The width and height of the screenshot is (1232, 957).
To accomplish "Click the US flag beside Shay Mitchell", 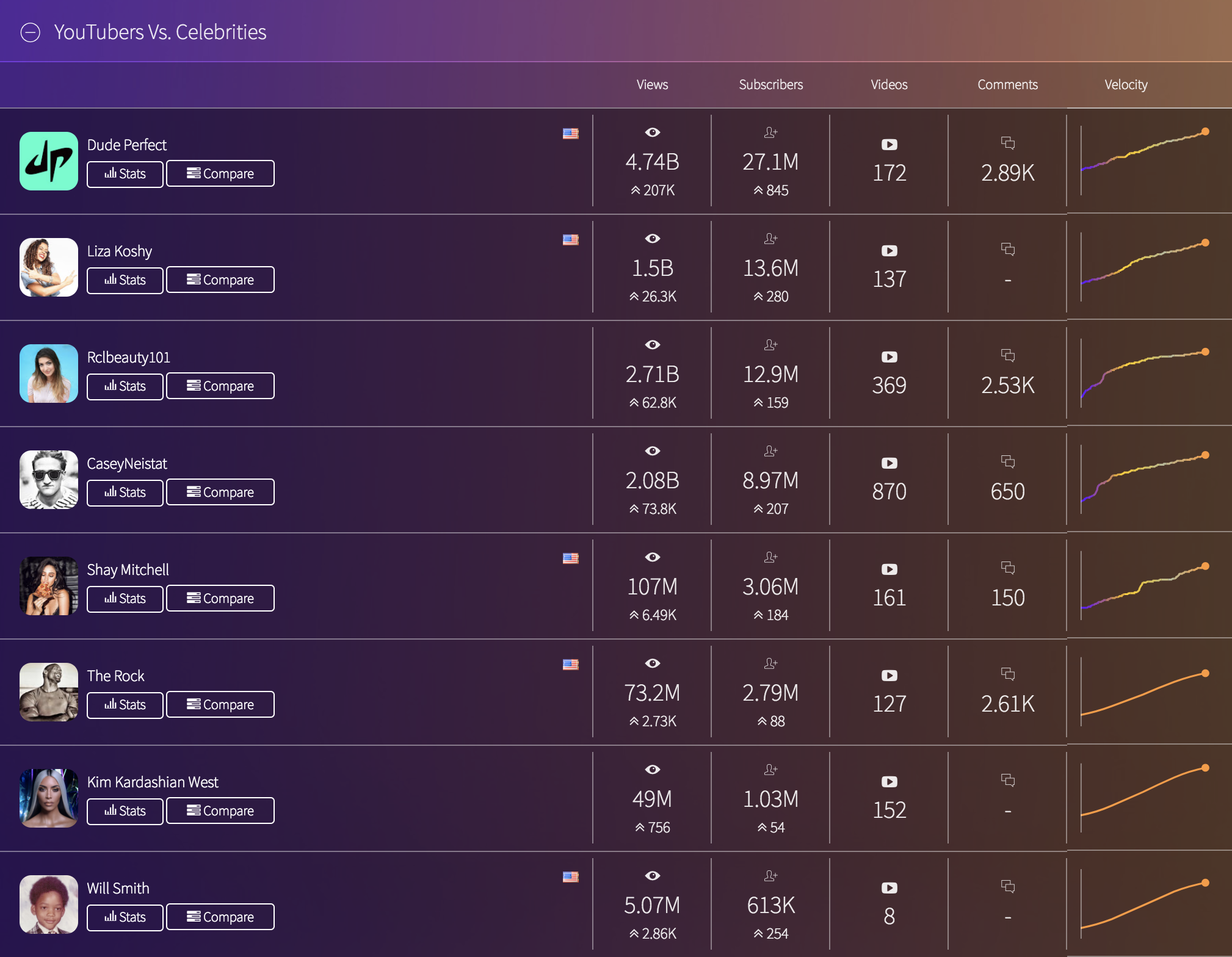I will pyautogui.click(x=570, y=558).
